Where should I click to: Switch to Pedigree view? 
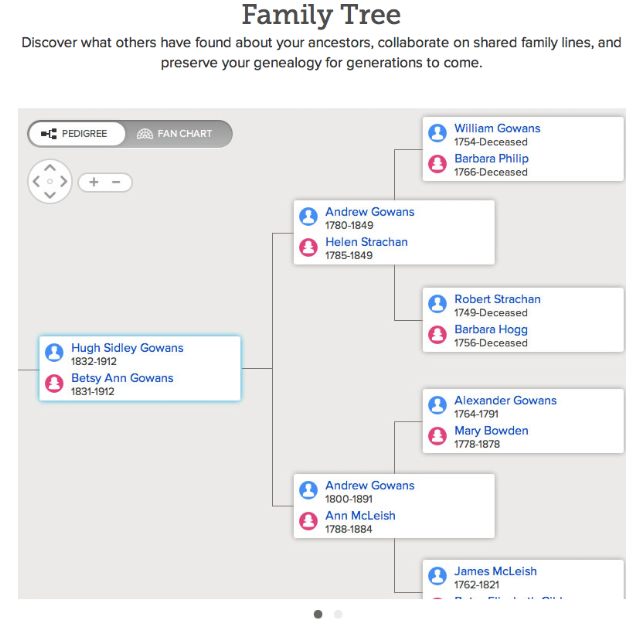(76, 134)
